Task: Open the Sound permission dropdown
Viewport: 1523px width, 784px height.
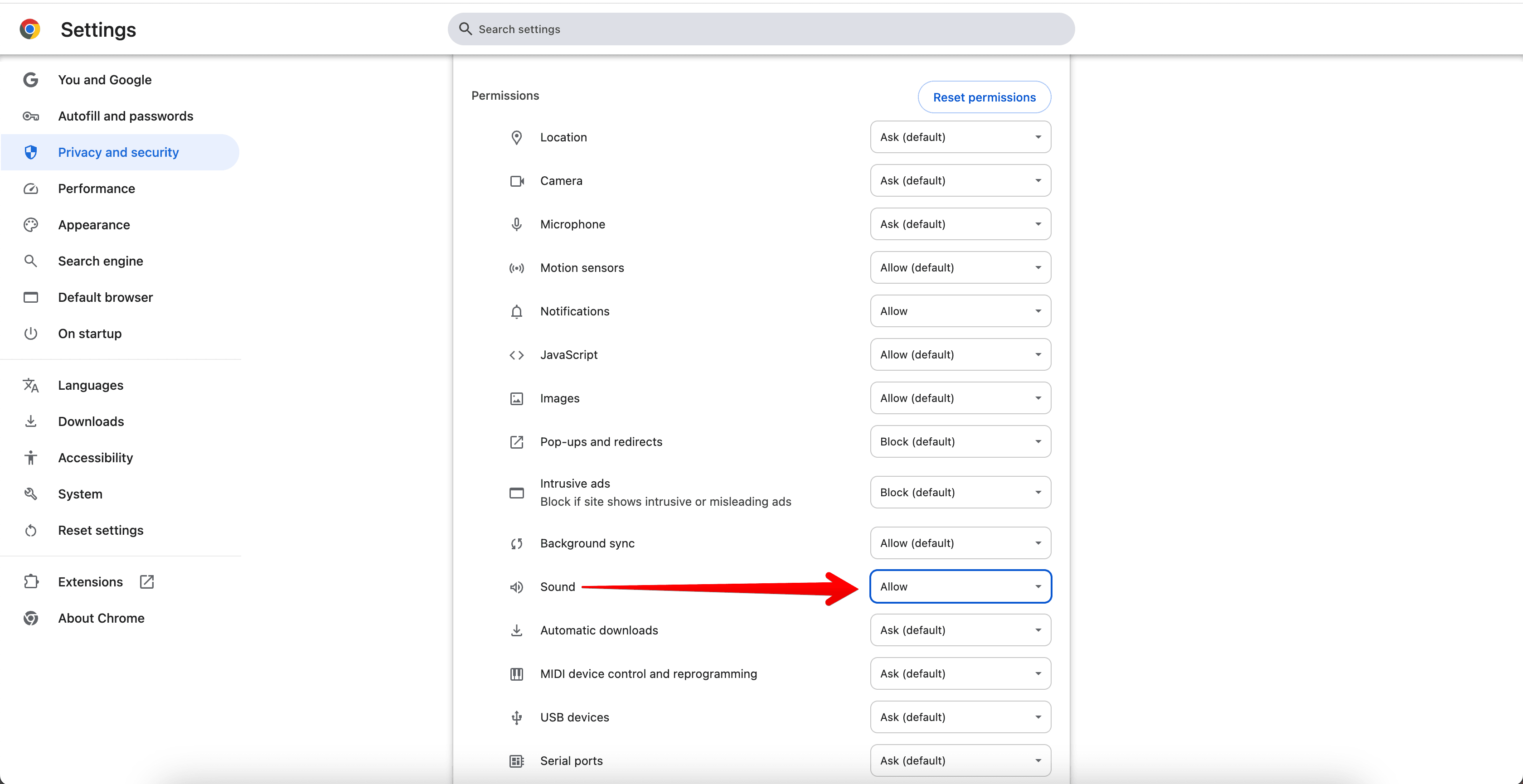Action: 960,586
